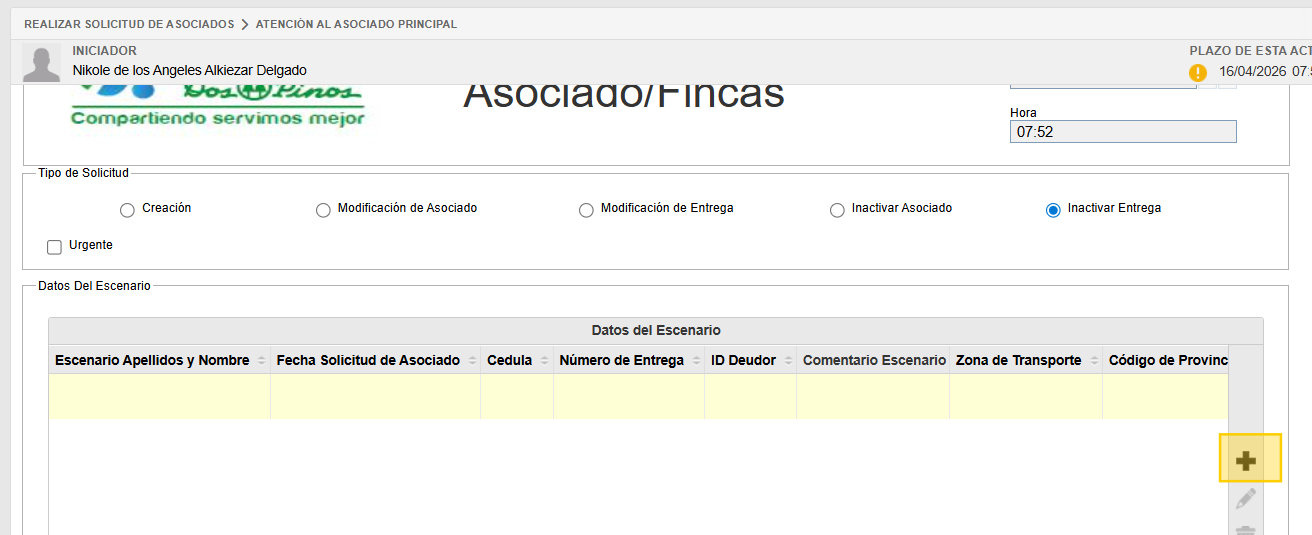The height and width of the screenshot is (535, 1312).
Task: Enable the Urgente checkbox
Action: pyautogui.click(x=55, y=247)
